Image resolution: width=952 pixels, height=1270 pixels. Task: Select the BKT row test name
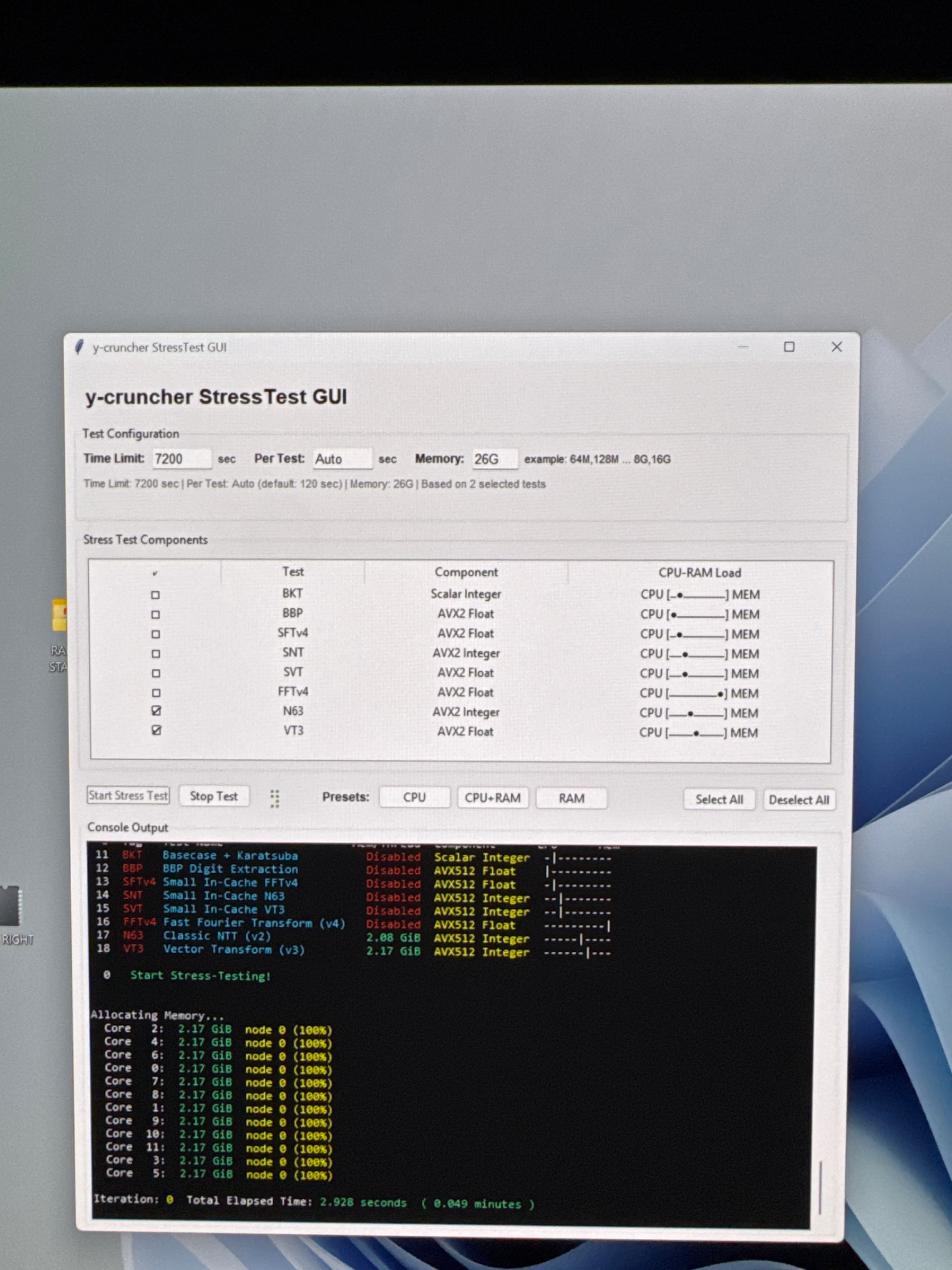click(292, 593)
